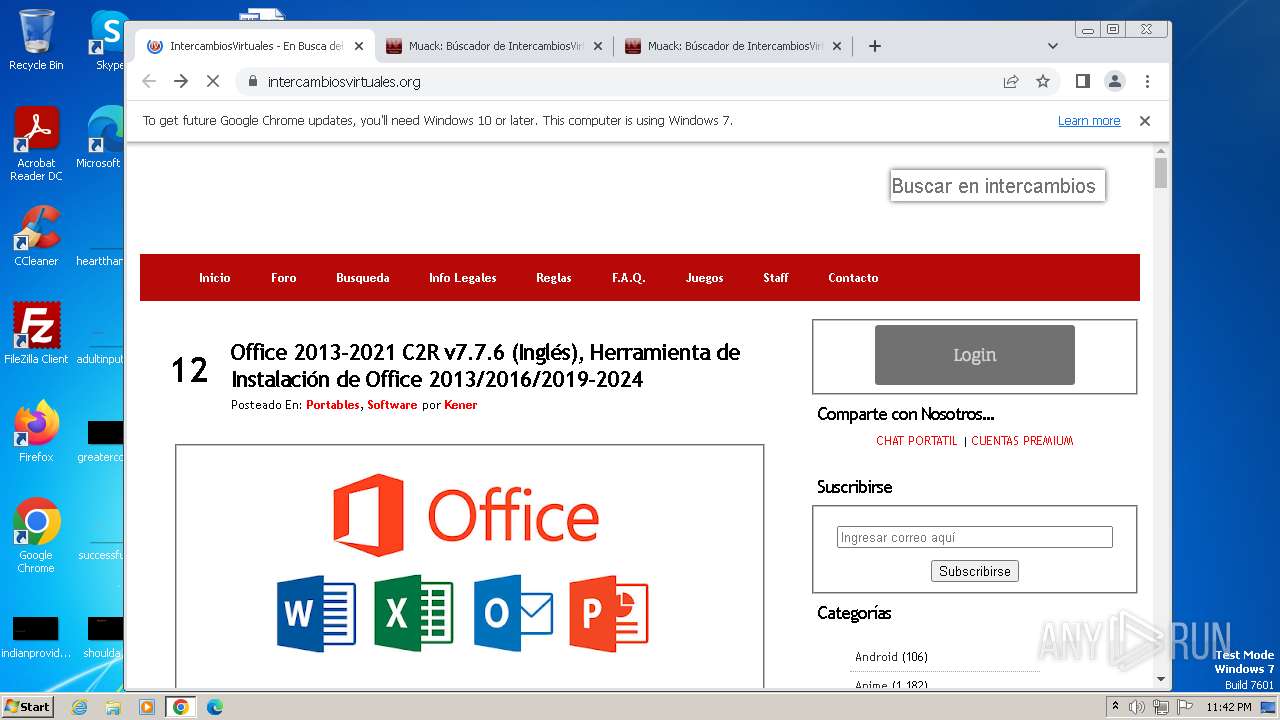Stop loading the page
The height and width of the screenshot is (720, 1280).
point(213,81)
